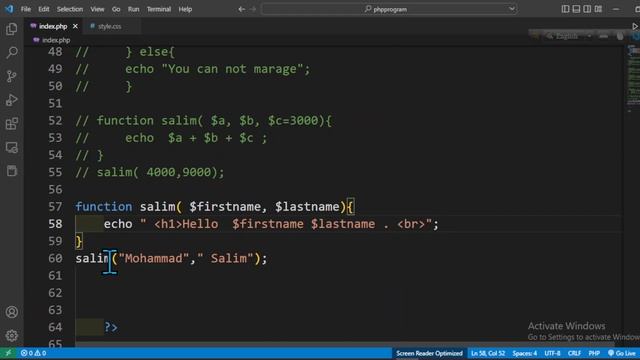This screenshot has height=360, width=640.
Task: Open the Terminal menu
Action: pos(159,9)
